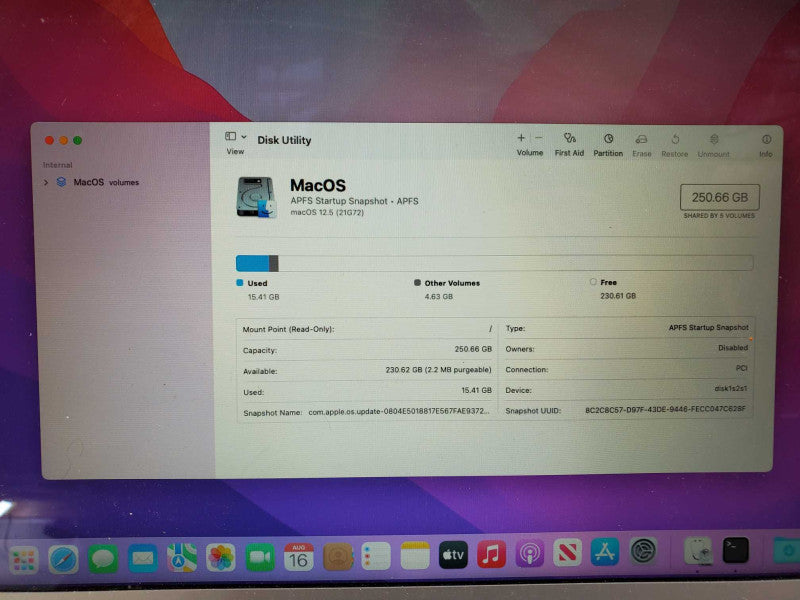Click the macOS 12.5 (21G72) version text
This screenshot has height=600, width=800.
click(327, 212)
